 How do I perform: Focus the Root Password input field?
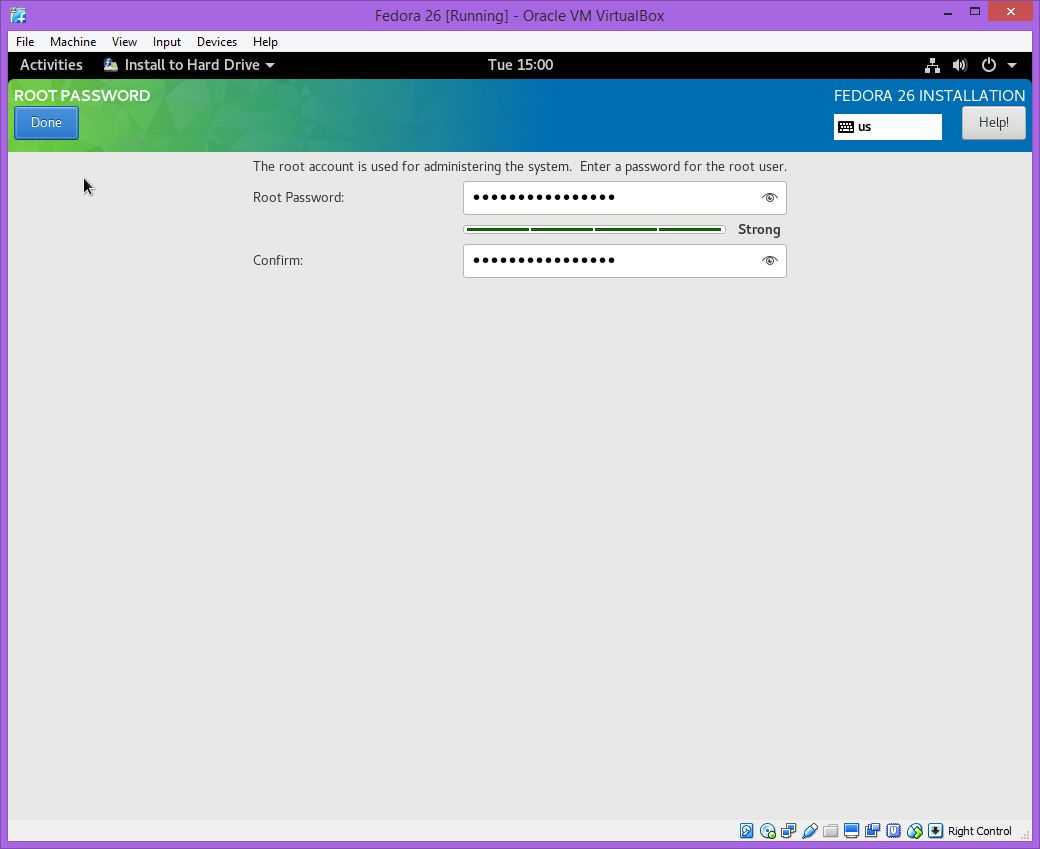pos(625,198)
